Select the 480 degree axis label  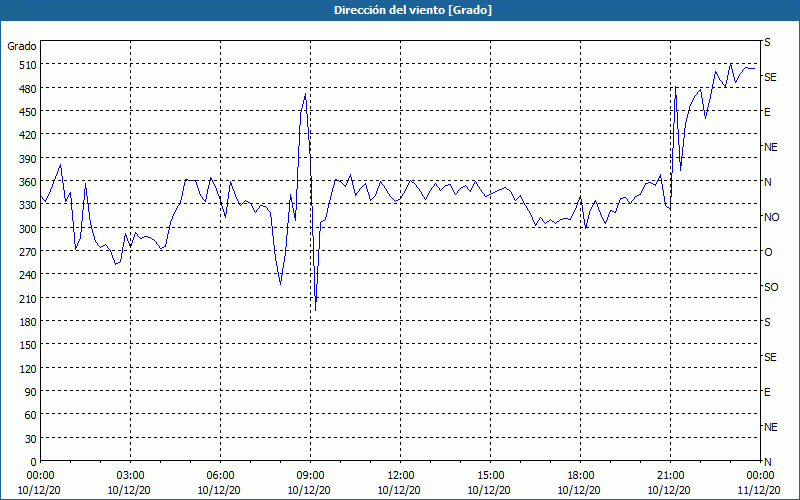pos(28,88)
